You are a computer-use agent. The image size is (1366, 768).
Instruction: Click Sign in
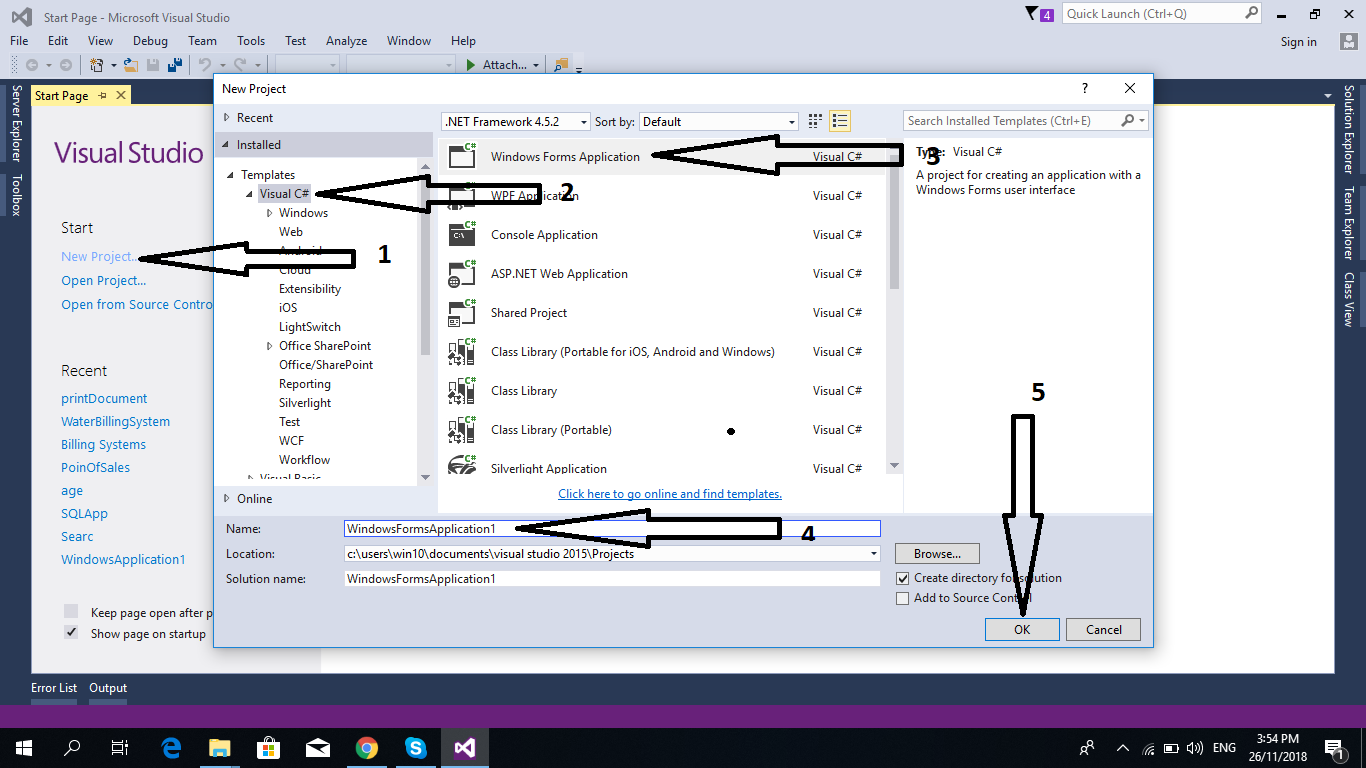(1298, 42)
